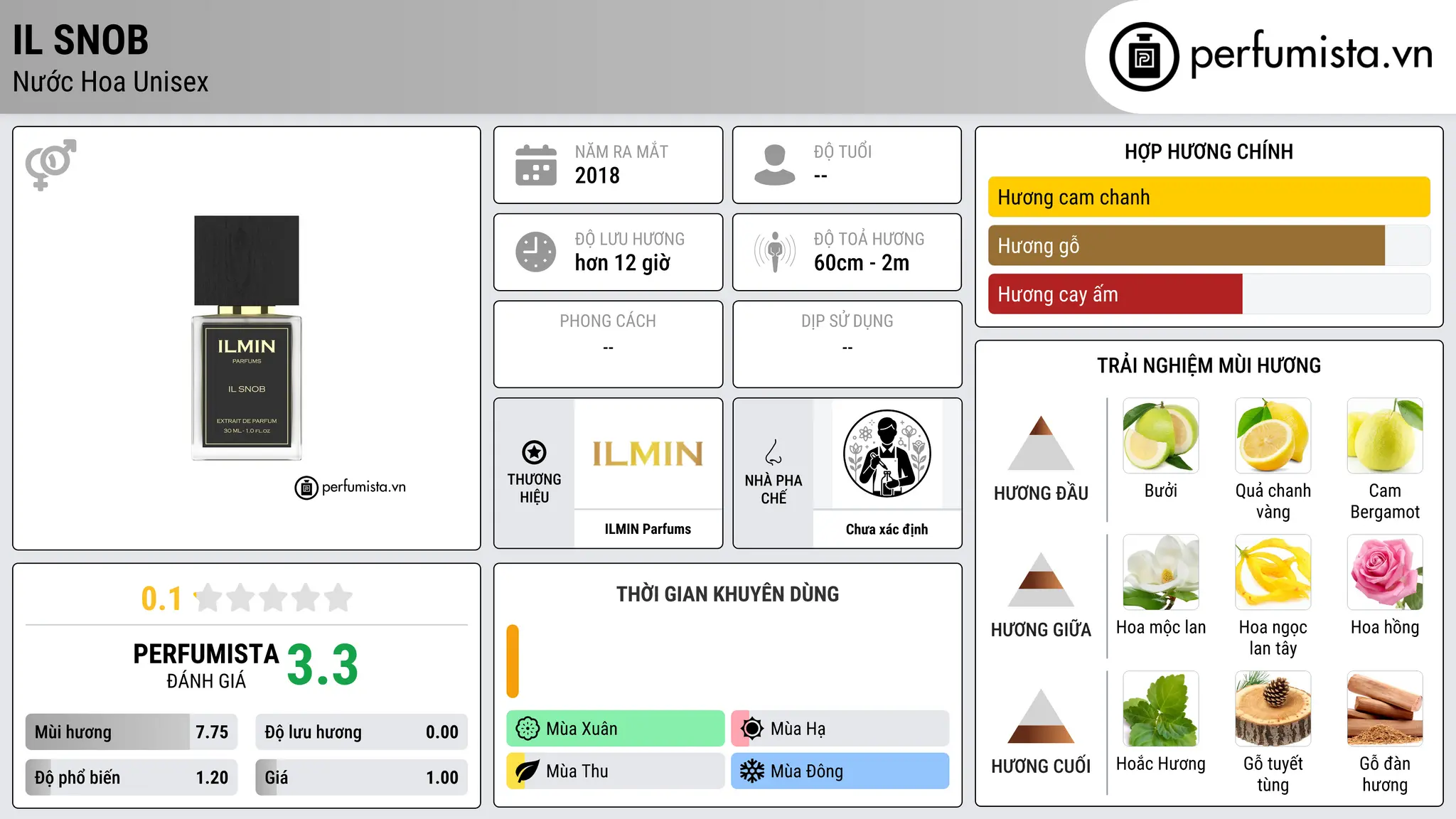Click the DỊP SỬ DỤNG label
Image resolution: width=1456 pixels, height=819 pixels.
coord(847,321)
